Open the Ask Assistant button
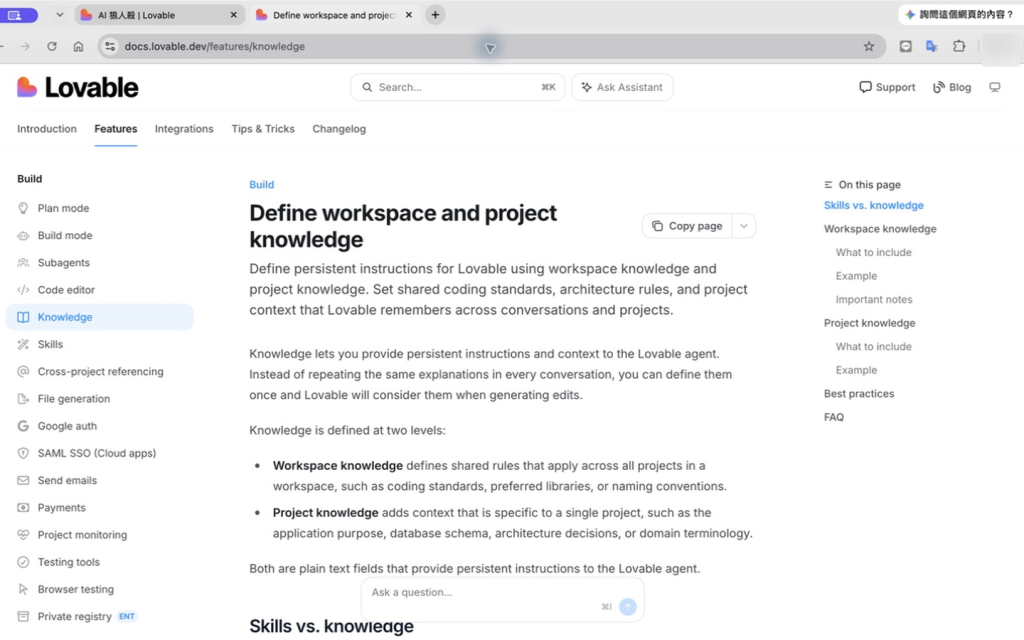The height and width of the screenshot is (640, 1024). (622, 88)
